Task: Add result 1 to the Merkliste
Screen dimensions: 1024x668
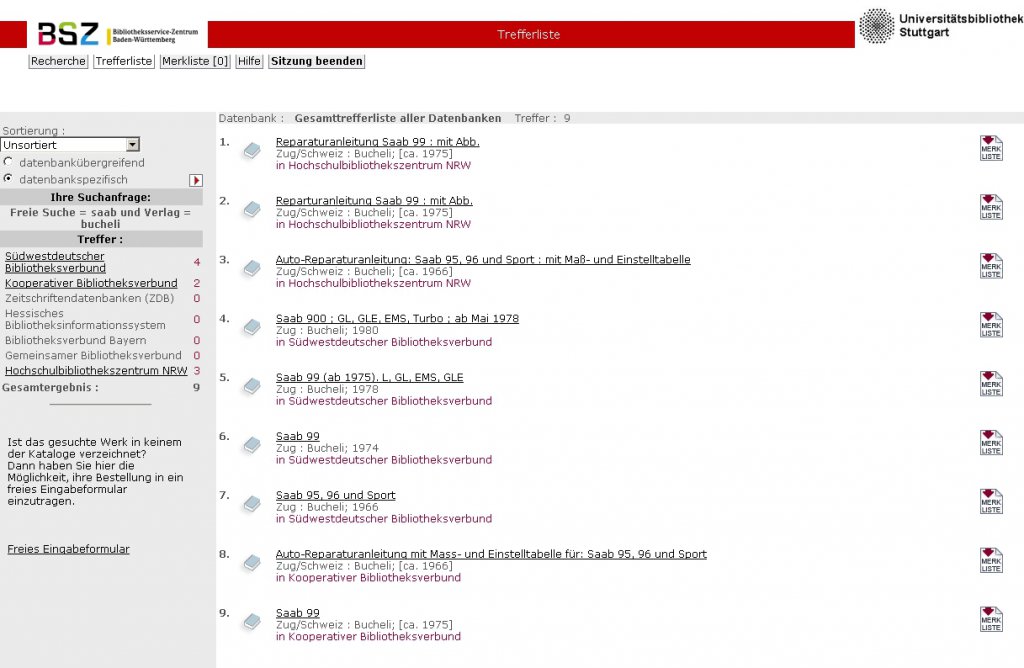Action: [x=991, y=148]
